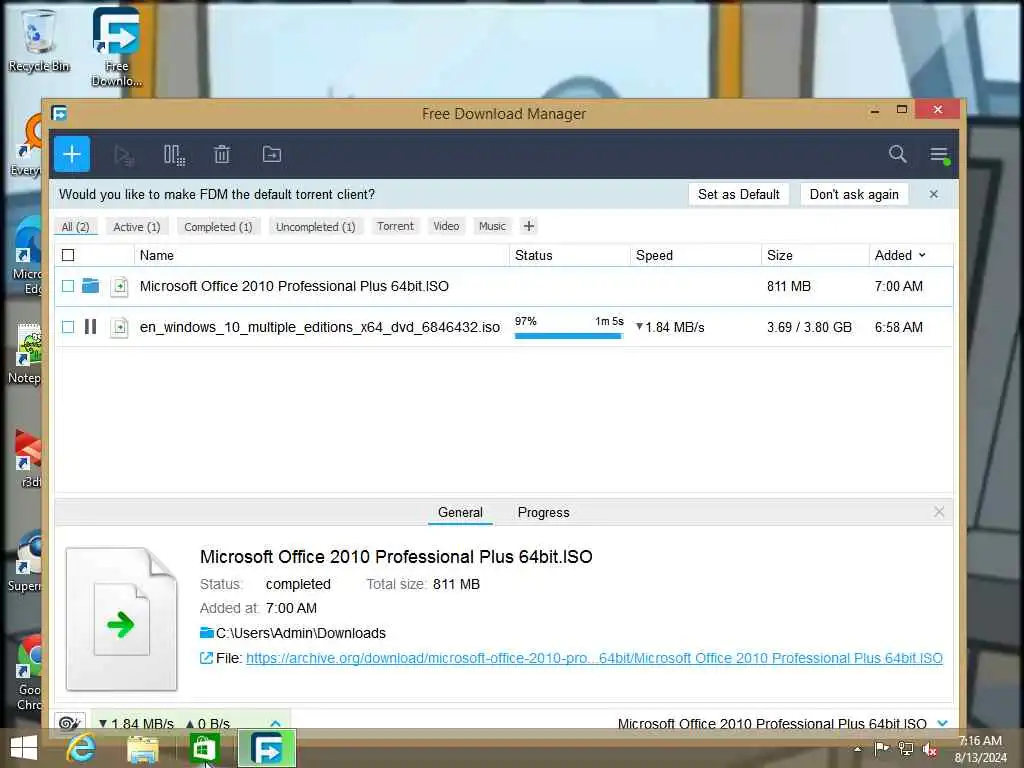Check the Windows 10 ISO row checkbox
Viewport: 1024px width, 768px height.
(68, 327)
